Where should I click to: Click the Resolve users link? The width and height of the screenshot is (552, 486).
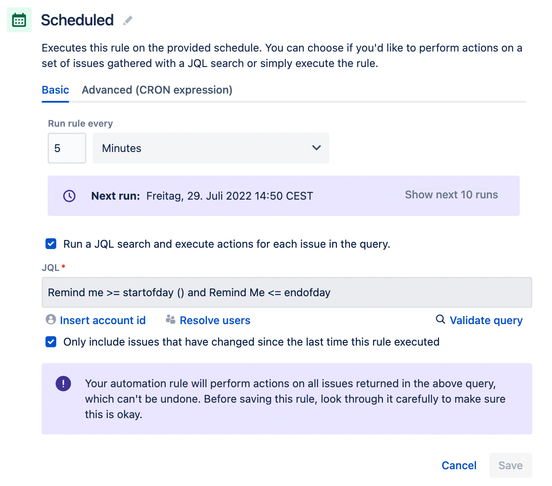point(215,320)
